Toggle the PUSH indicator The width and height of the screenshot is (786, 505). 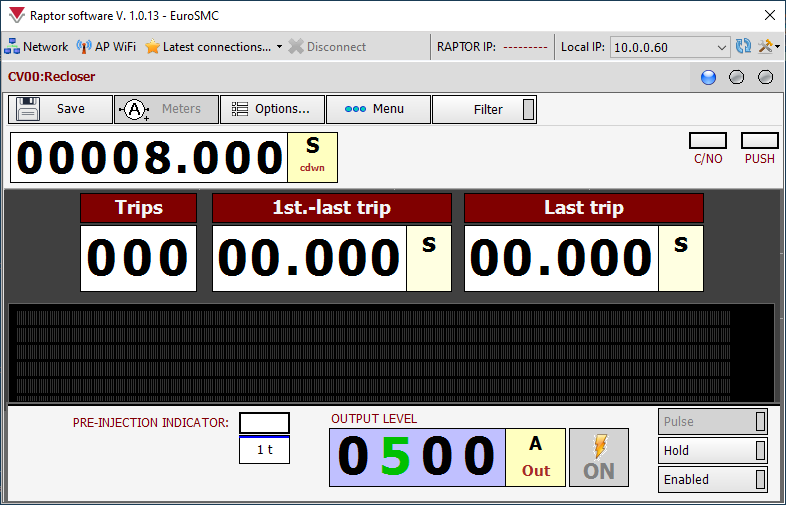point(759,140)
